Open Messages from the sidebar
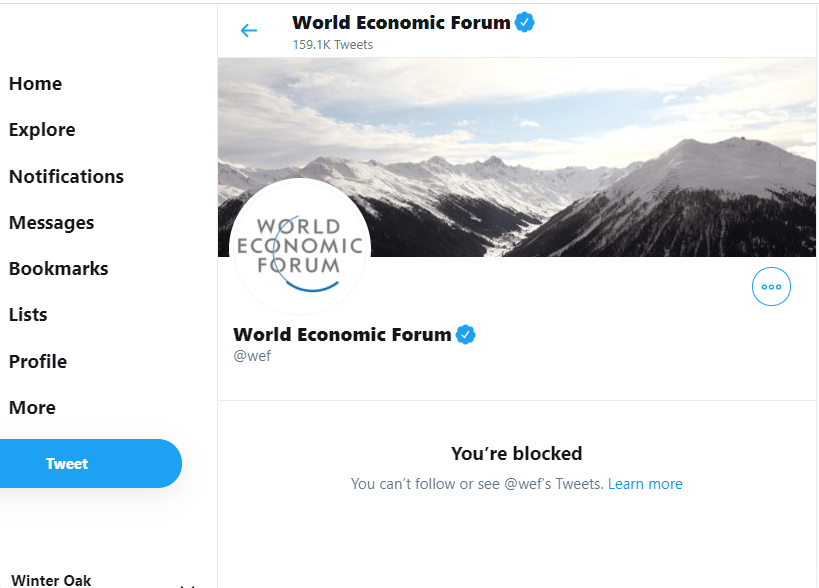Image resolution: width=819 pixels, height=588 pixels. pos(51,223)
